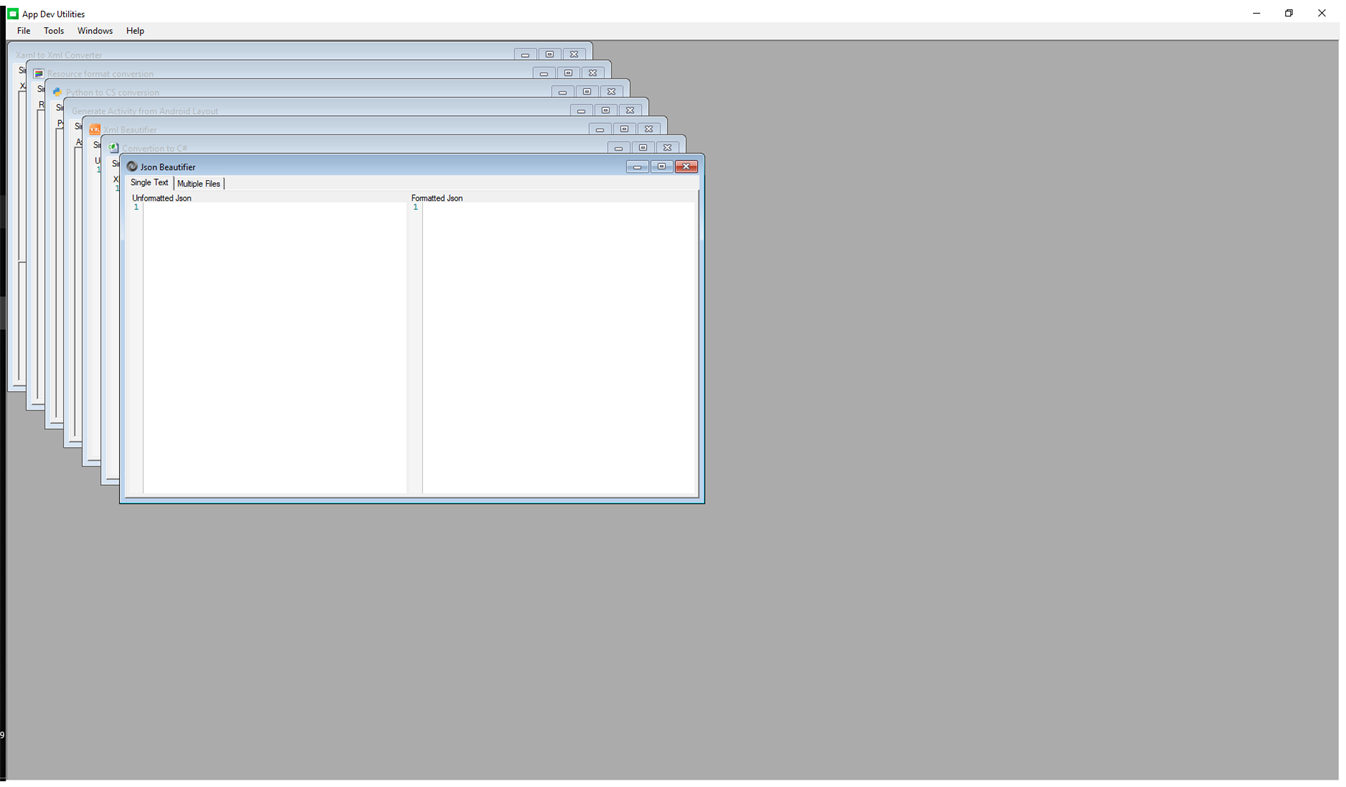1346x787 pixels.
Task: Select the Single Text tab
Action: pos(149,183)
